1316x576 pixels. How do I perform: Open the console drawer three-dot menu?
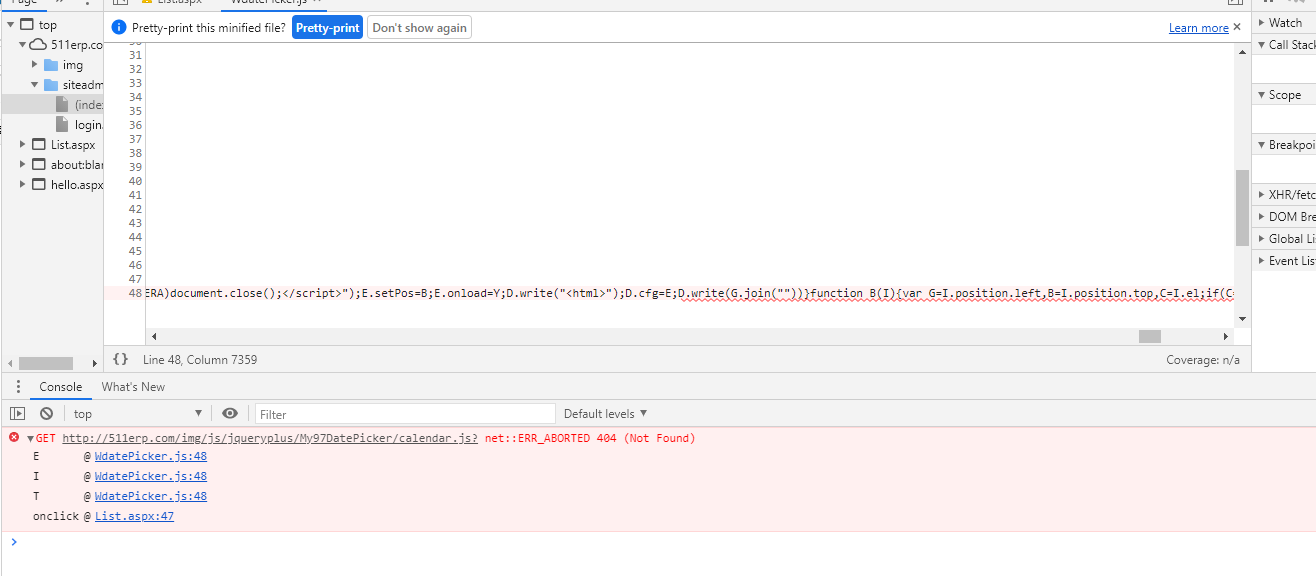(x=17, y=387)
